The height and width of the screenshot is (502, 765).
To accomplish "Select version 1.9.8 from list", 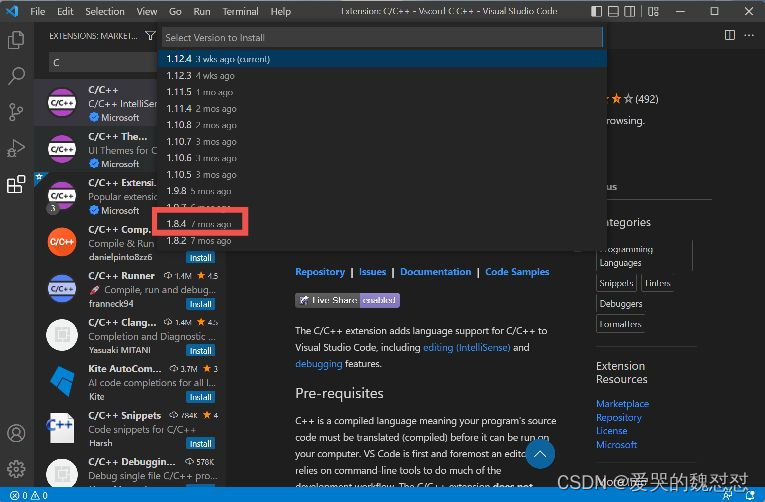I will tap(382, 191).
